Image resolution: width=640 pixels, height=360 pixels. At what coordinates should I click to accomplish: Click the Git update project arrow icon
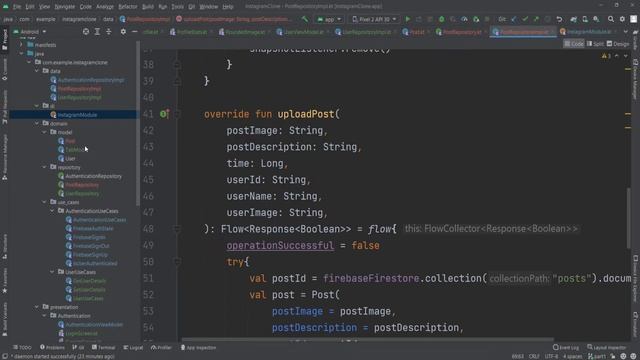[514, 19]
